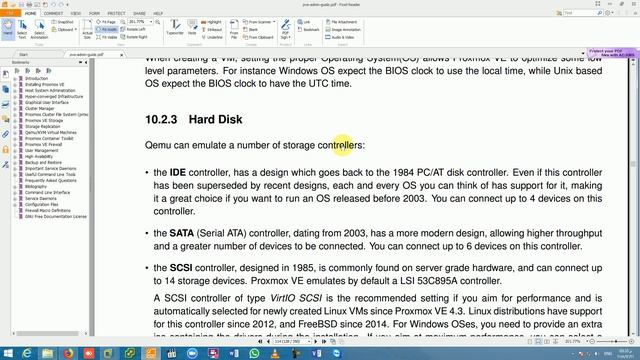Click zoom in plus button
640x360 pixels.
pos(631,341)
